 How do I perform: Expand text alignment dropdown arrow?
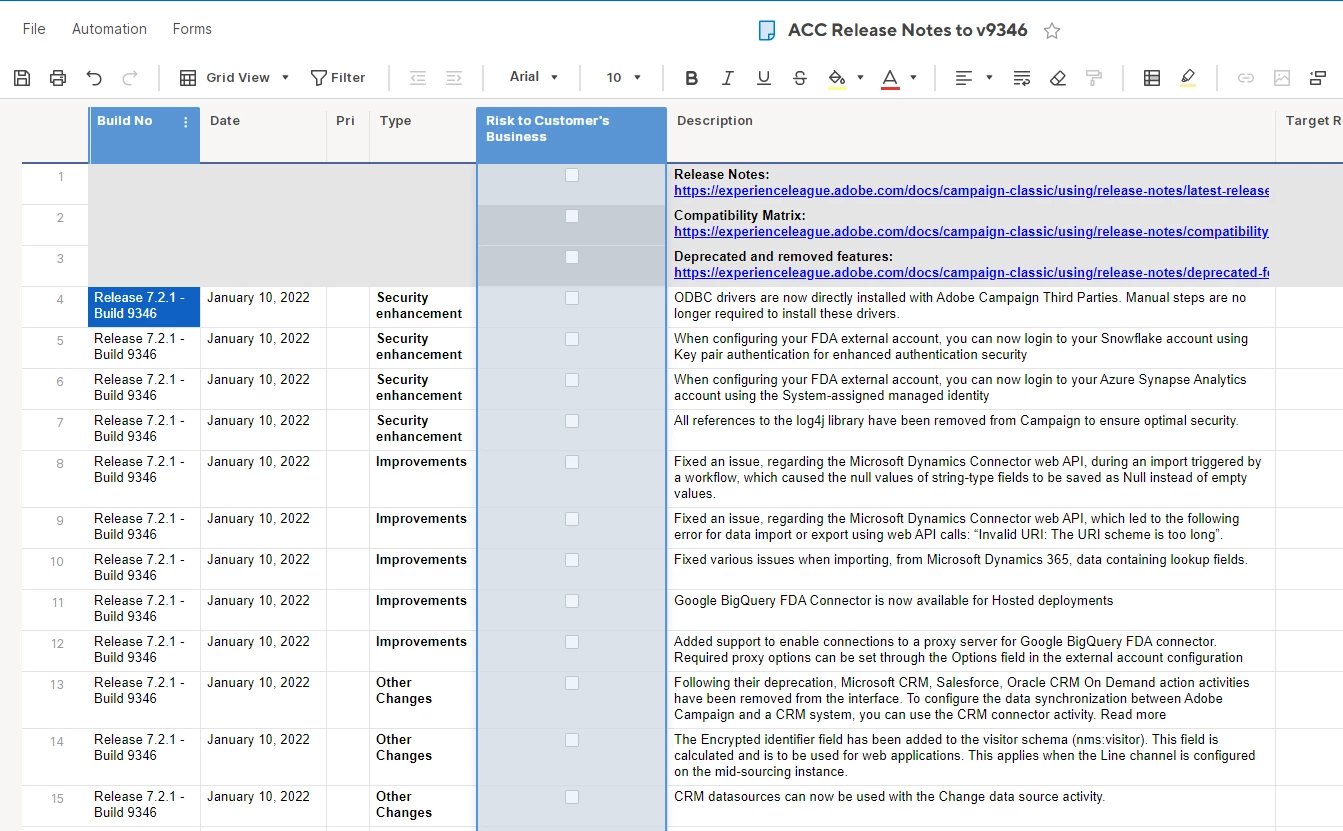[989, 78]
